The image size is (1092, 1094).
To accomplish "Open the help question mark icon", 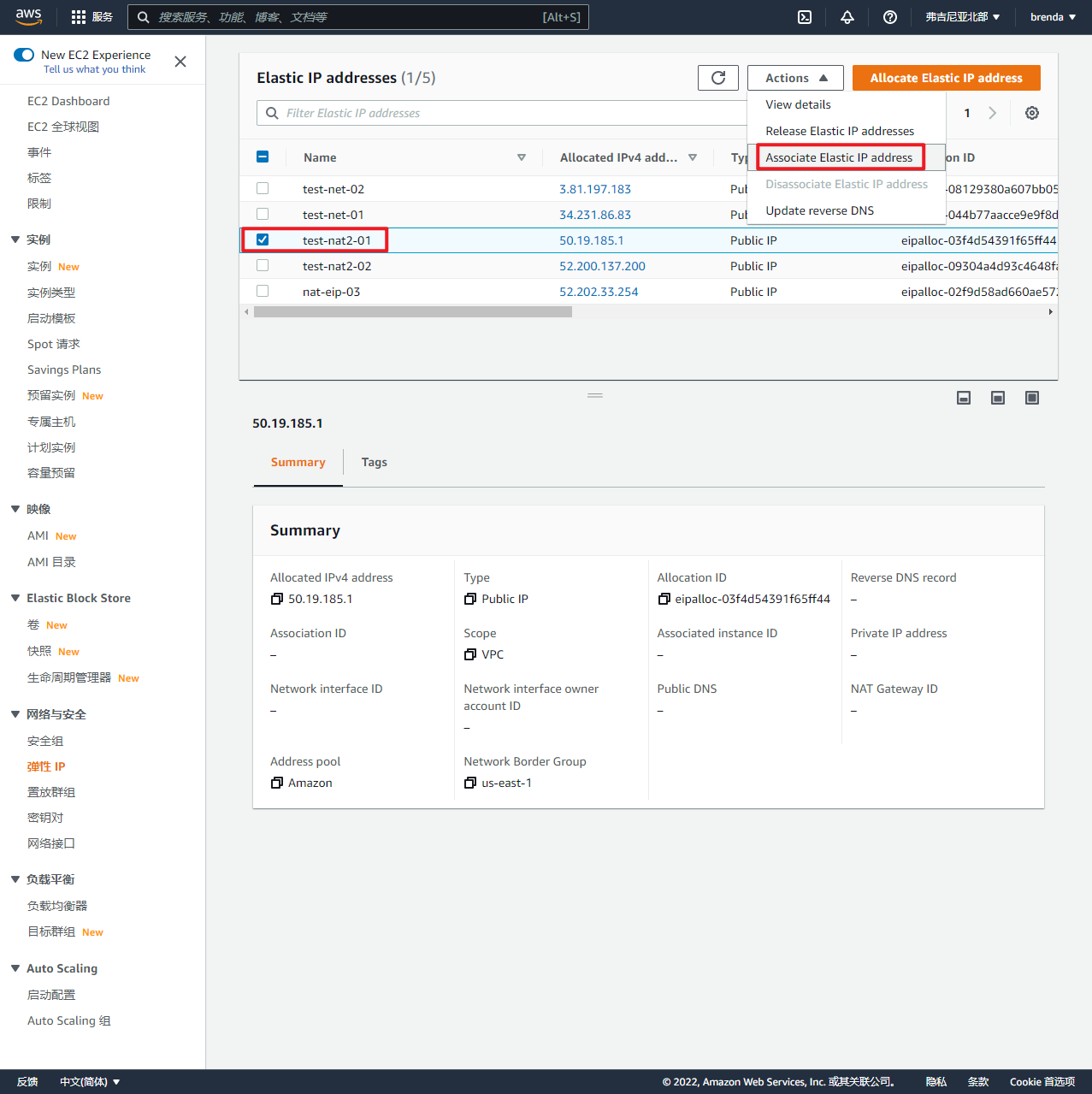I will coord(890,17).
